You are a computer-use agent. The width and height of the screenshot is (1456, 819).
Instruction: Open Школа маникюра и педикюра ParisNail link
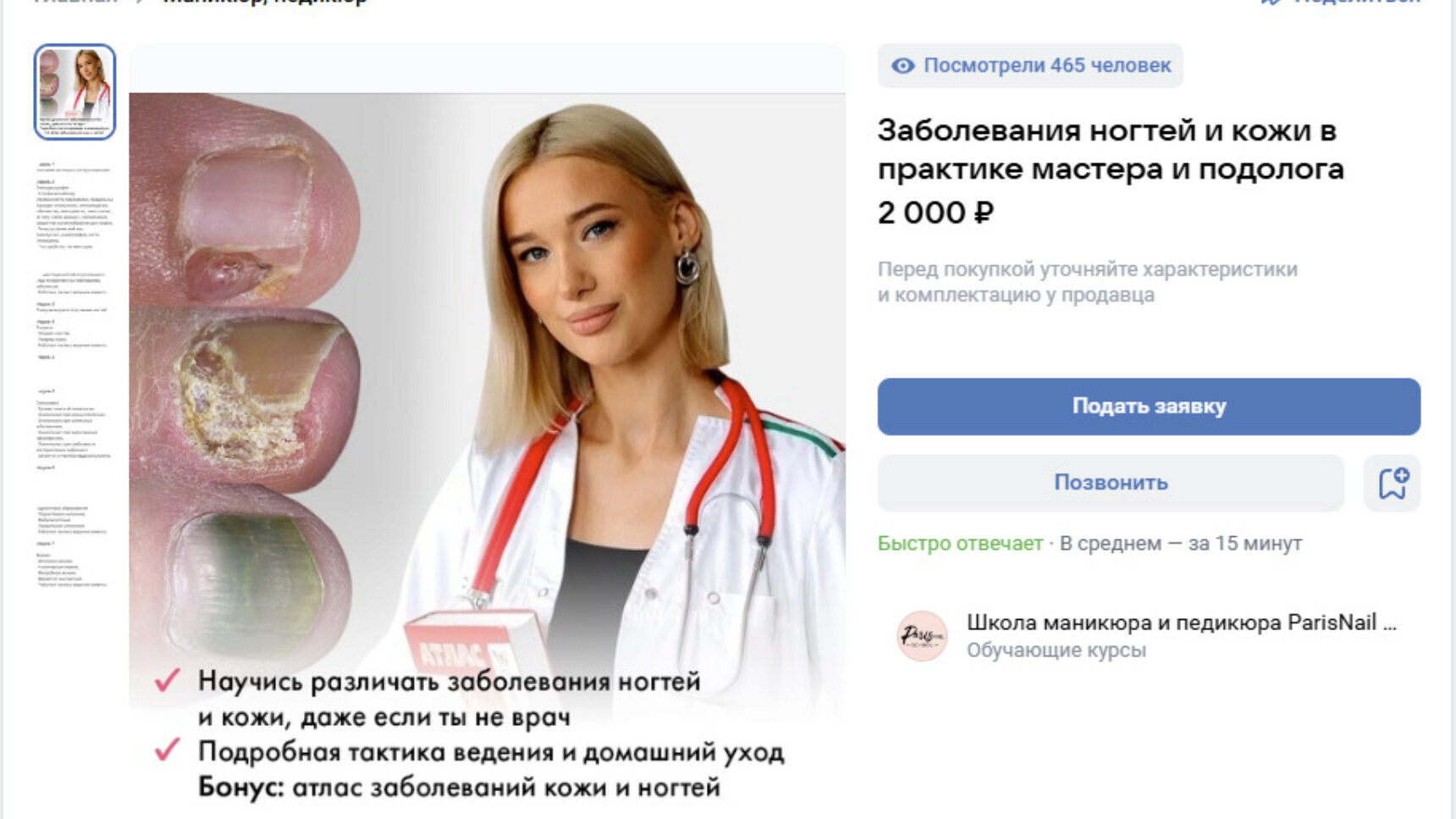coord(1181,623)
